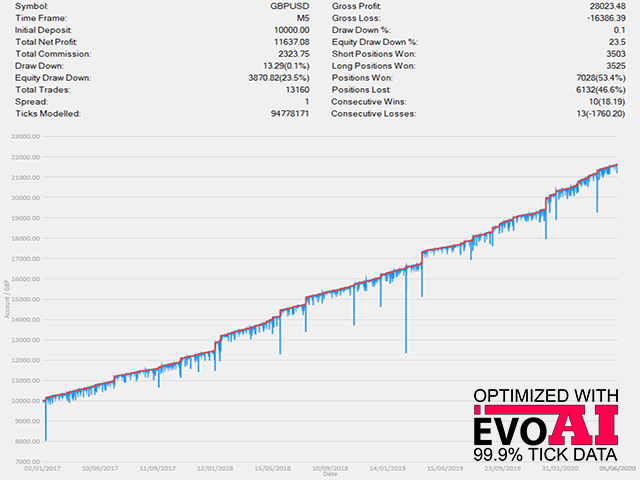Click the Long Positions Won value 3525
This screenshot has height=480, width=640.
pos(616,66)
